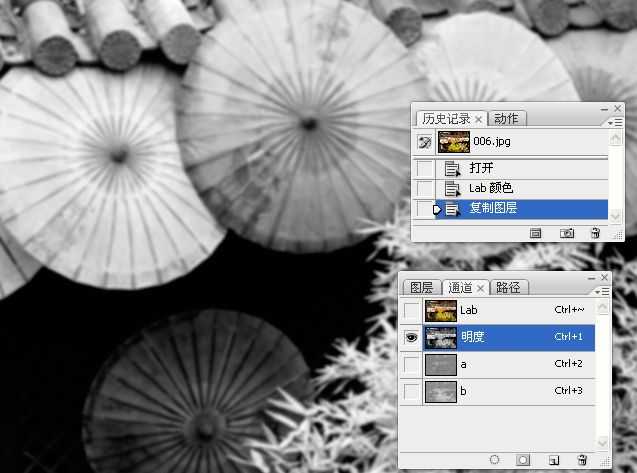The width and height of the screenshot is (637, 473).
Task: Switch to the 图层 tab
Action: tap(422, 288)
